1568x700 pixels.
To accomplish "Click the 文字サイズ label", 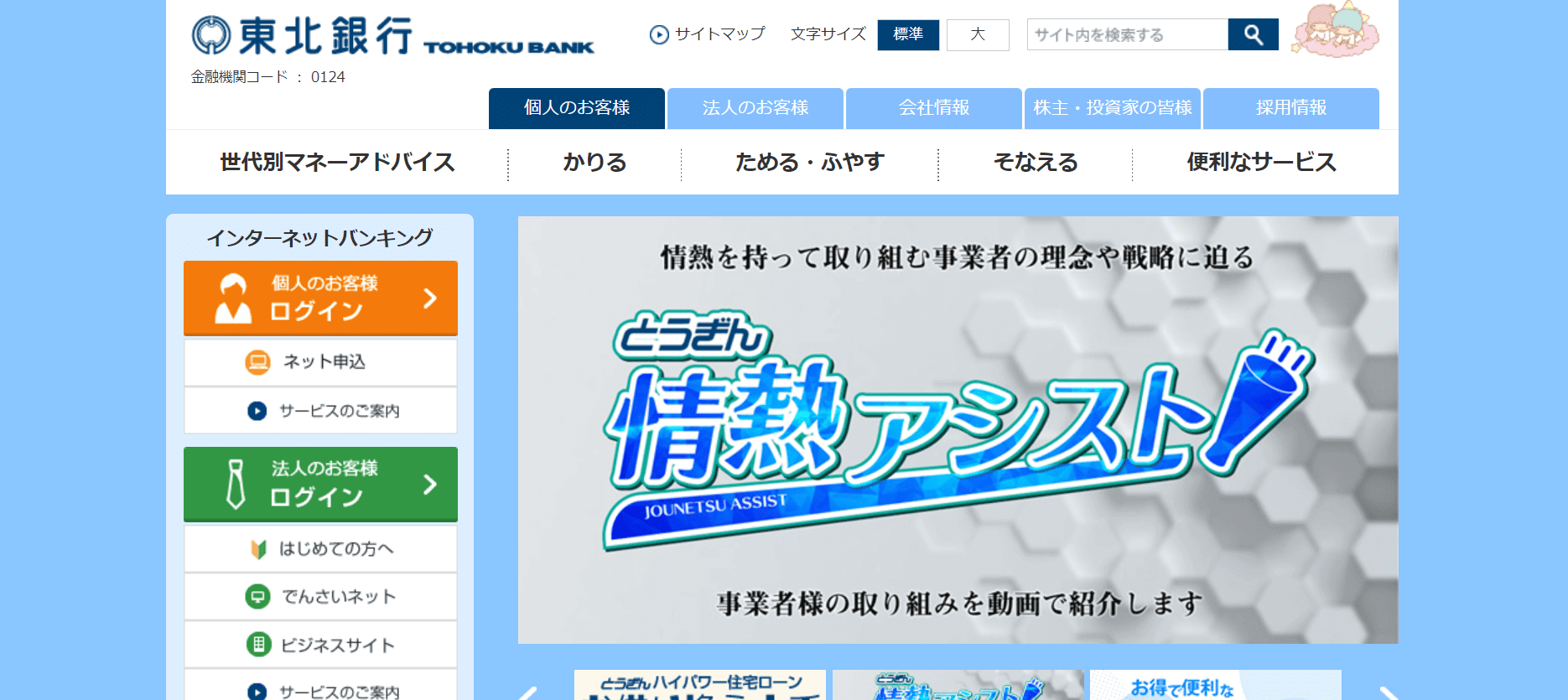I will coord(828,34).
